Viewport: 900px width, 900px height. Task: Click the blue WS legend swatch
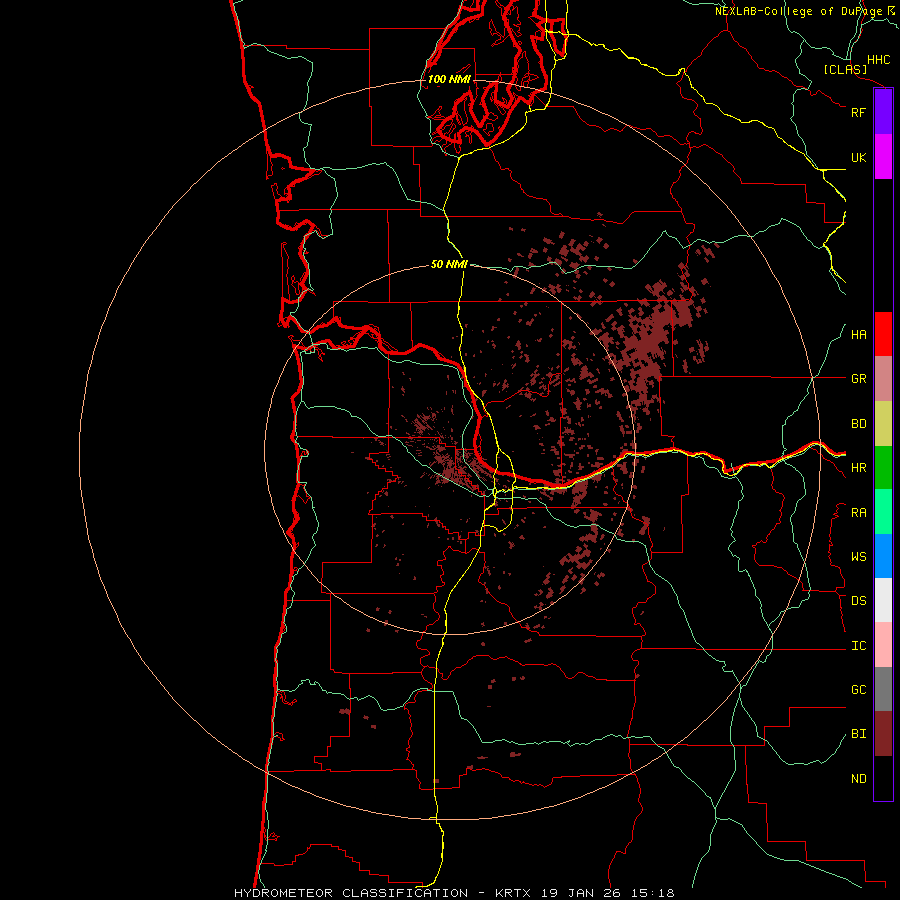883,556
